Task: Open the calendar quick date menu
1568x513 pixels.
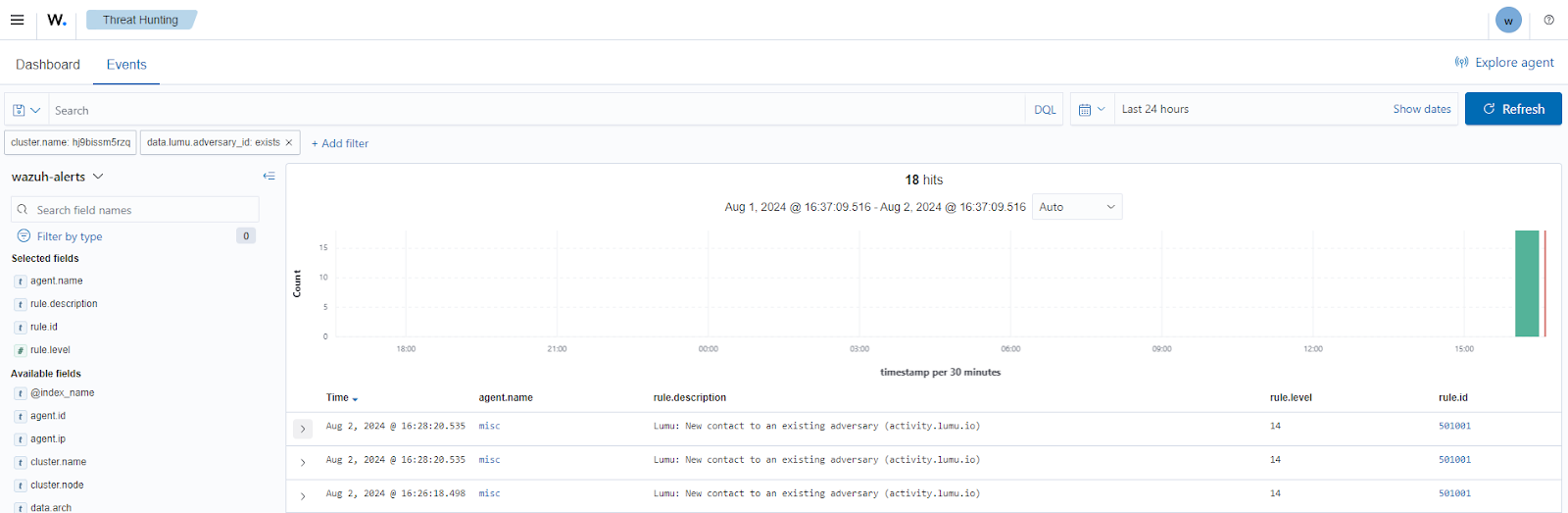Action: coord(1092,110)
